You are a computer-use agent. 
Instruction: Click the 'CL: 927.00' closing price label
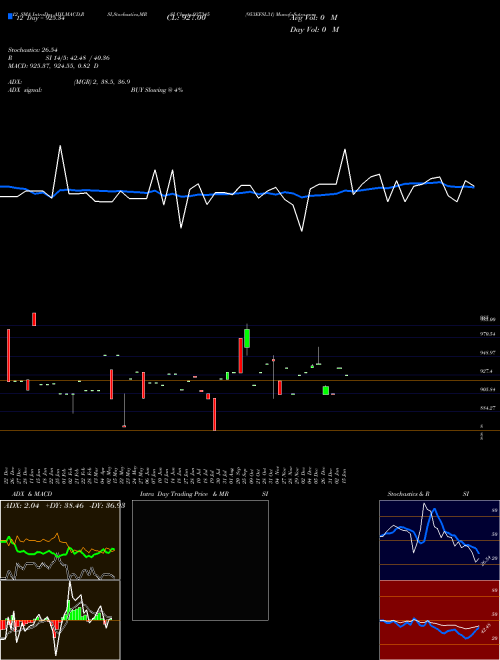click(x=186, y=18)
